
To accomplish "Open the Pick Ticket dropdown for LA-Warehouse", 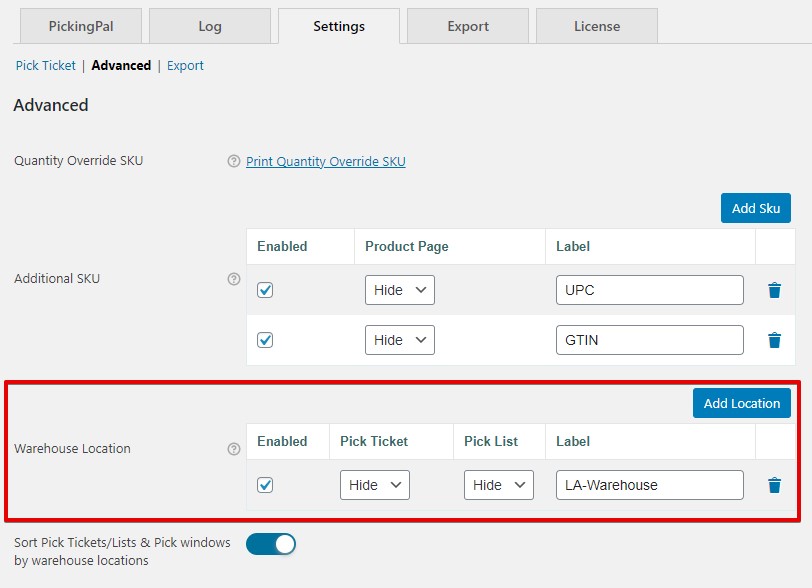I will pyautogui.click(x=374, y=484).
